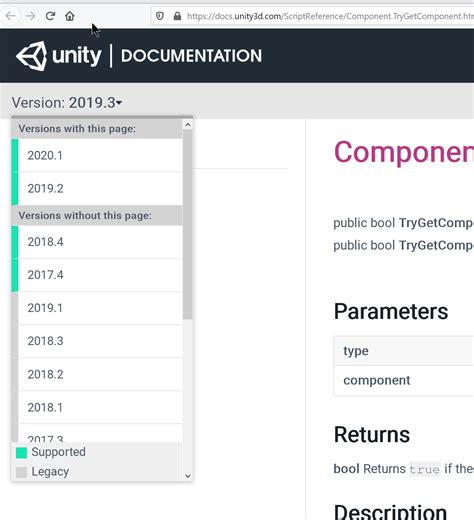Click the 'Supported' legend label
This screenshot has height=520, width=474.
tap(58, 452)
